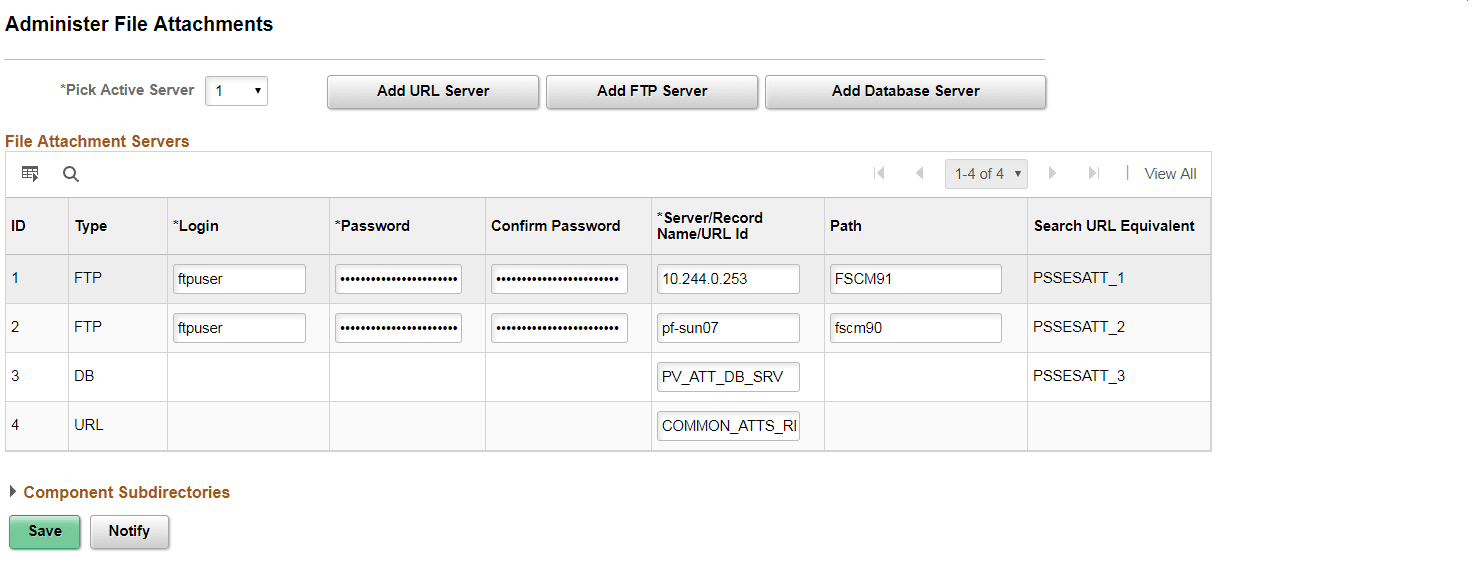Select PSSESATT_3 text
Image resolution: width=1484 pixels, height=570 pixels.
pyautogui.click(x=1079, y=375)
